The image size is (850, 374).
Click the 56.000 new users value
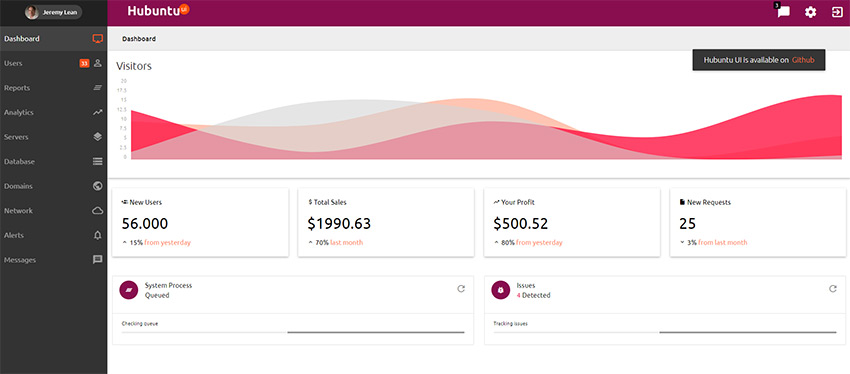[x=145, y=223]
